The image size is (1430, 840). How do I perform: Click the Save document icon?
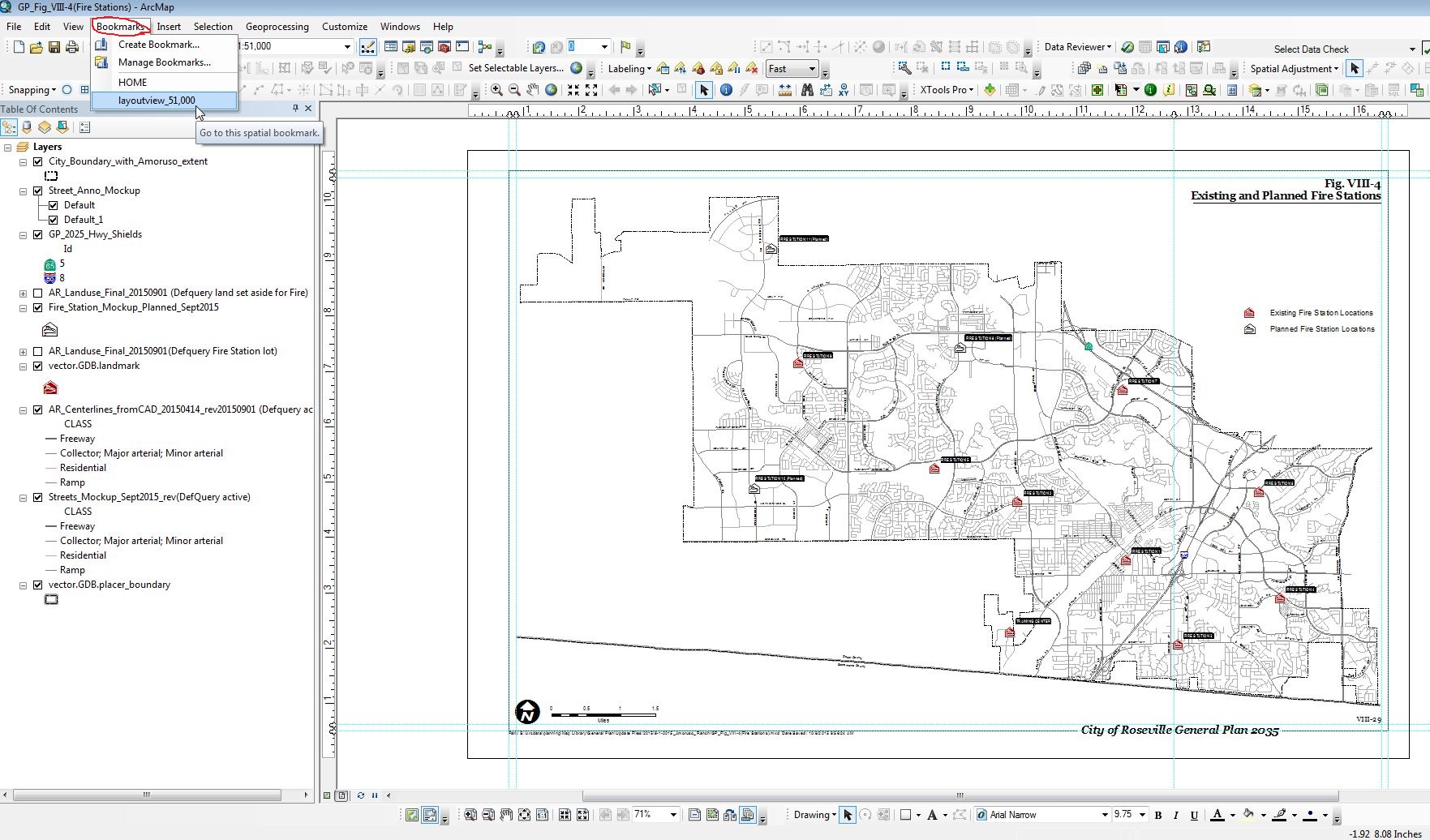[54, 47]
